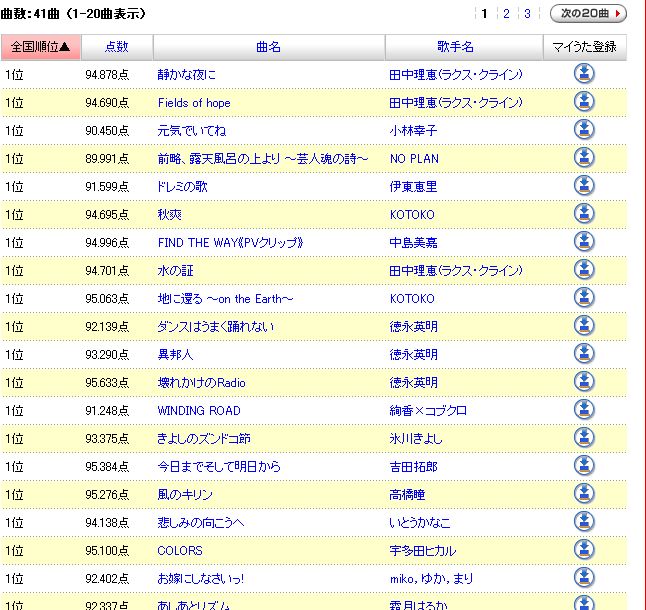Go to page 2 of results
This screenshot has height=610, width=646.
click(x=506, y=14)
